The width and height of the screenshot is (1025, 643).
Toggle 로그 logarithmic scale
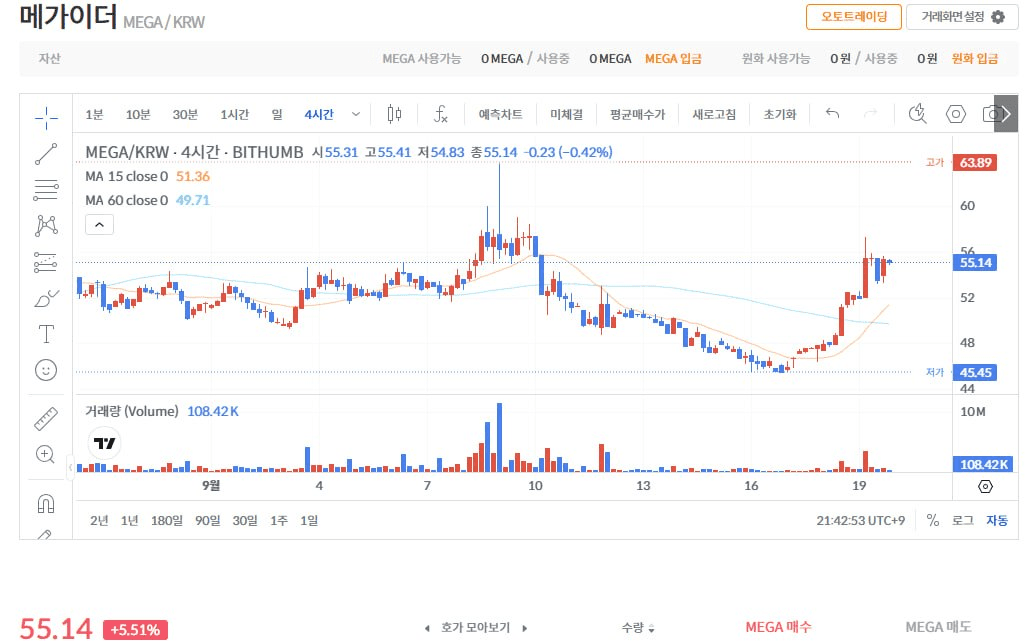click(x=962, y=520)
